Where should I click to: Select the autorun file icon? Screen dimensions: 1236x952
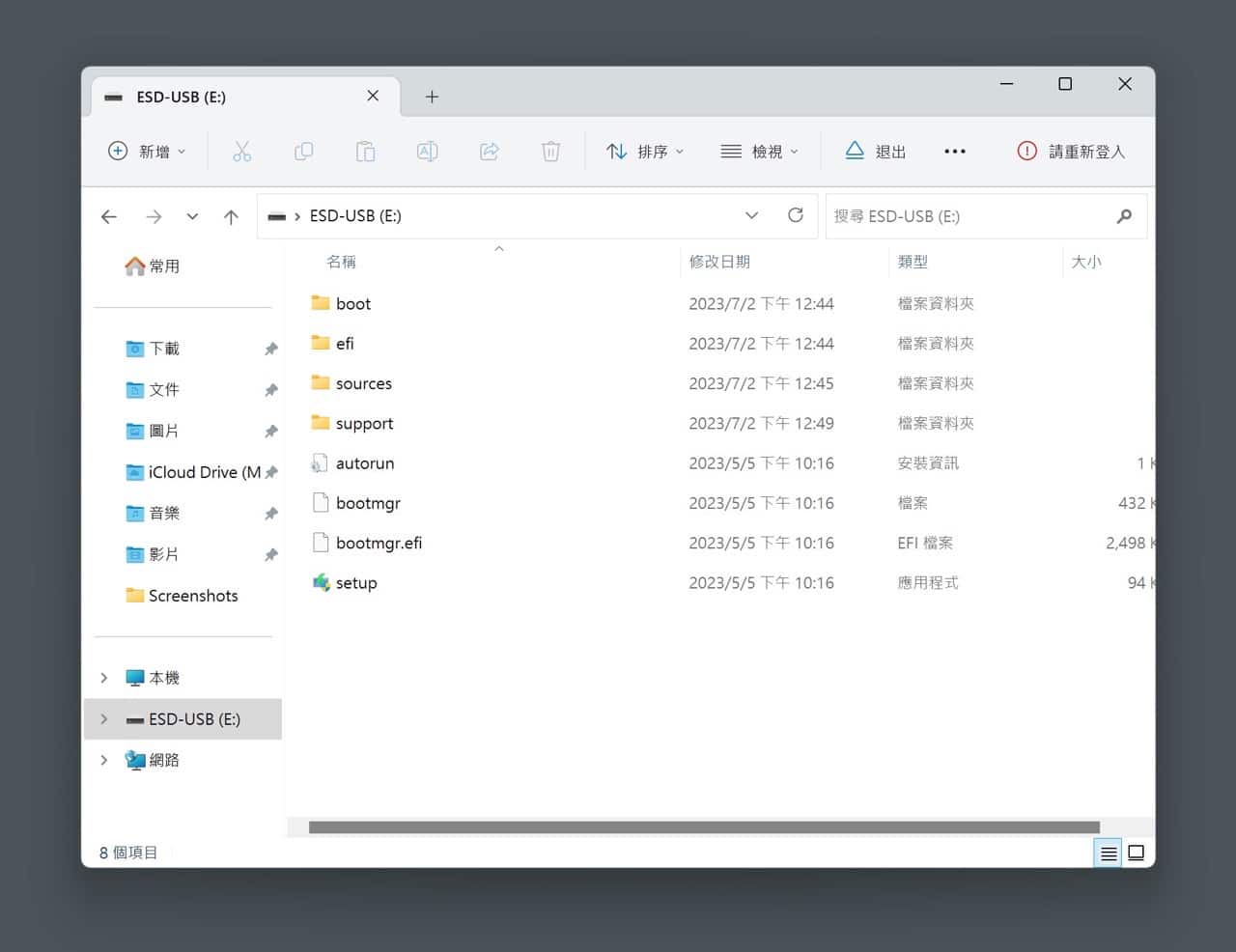coord(320,463)
